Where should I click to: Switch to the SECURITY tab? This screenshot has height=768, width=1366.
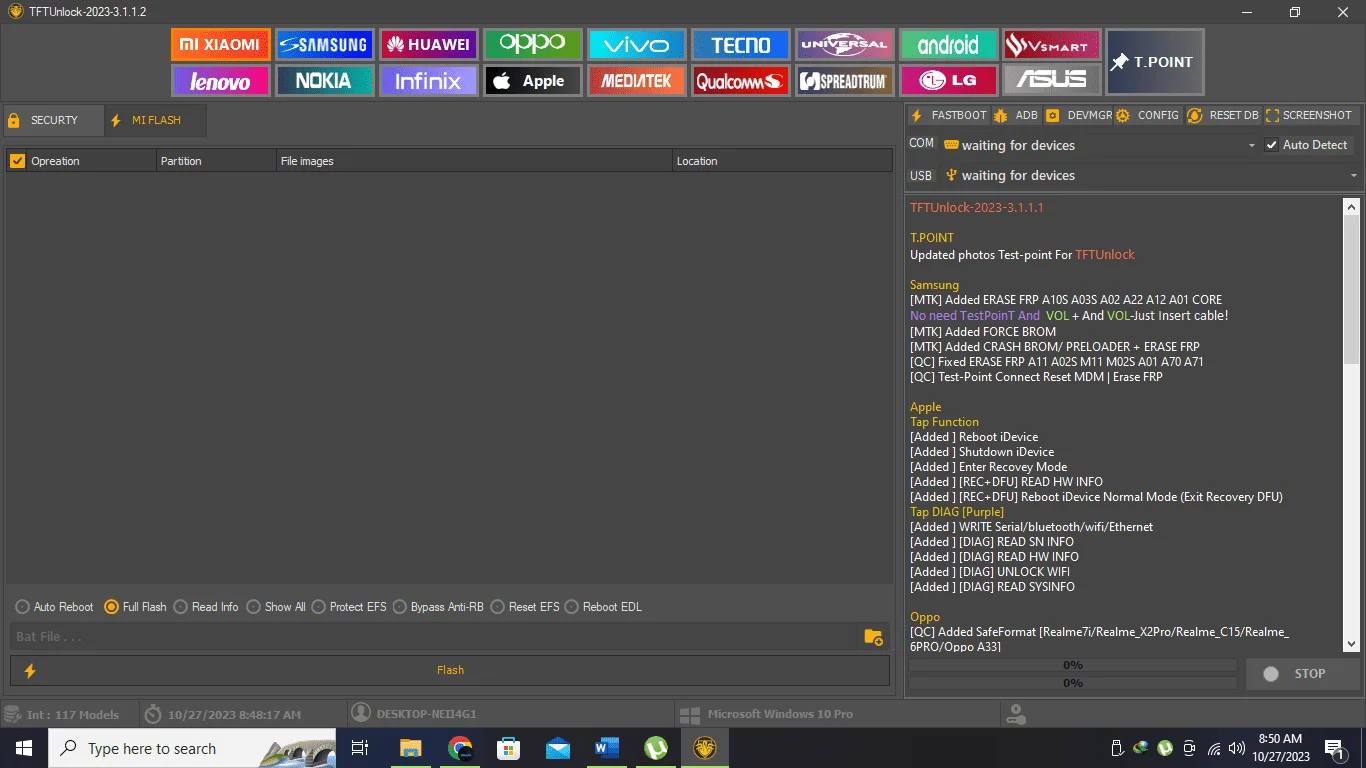(x=54, y=120)
